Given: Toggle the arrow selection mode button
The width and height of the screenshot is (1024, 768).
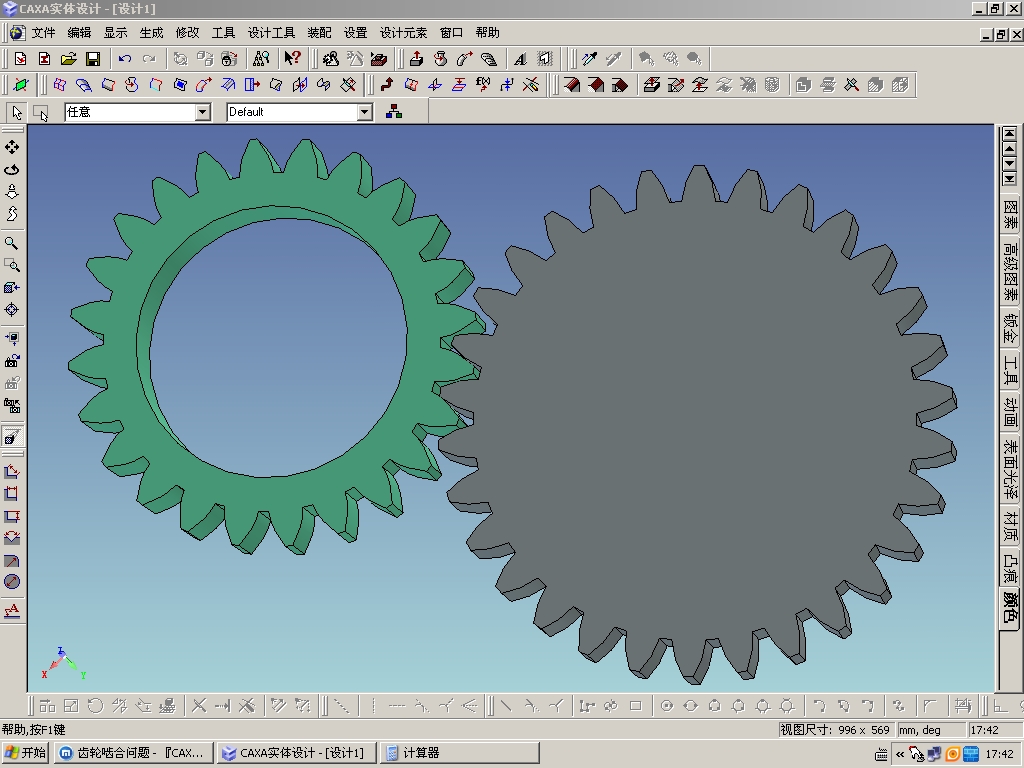Looking at the screenshot, I should (17, 112).
